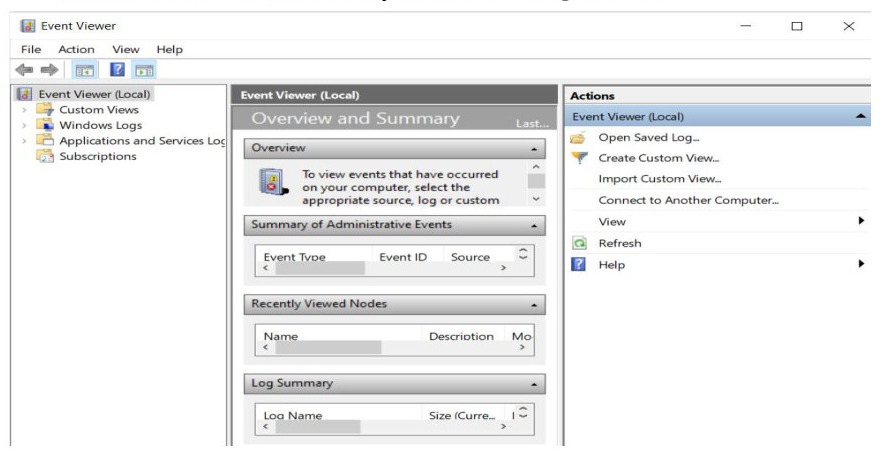880x454 pixels.
Task: Collapse the Summary of Administrative Events section
Action: [x=534, y=226]
